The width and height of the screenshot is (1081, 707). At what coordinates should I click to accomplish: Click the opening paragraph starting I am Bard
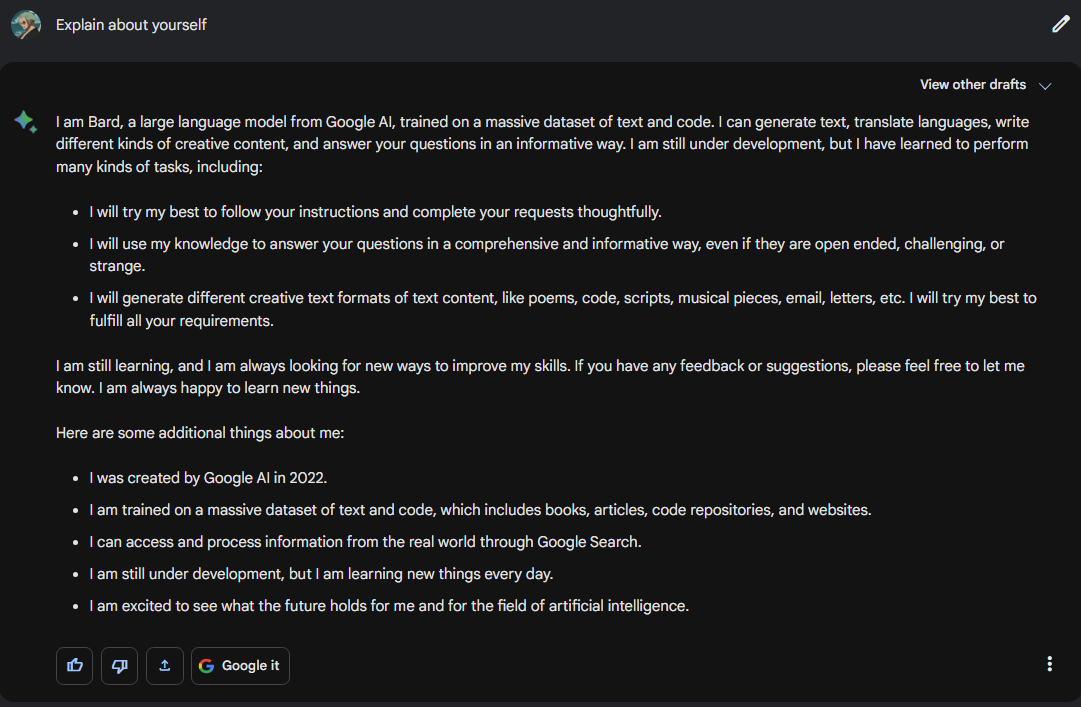point(543,144)
